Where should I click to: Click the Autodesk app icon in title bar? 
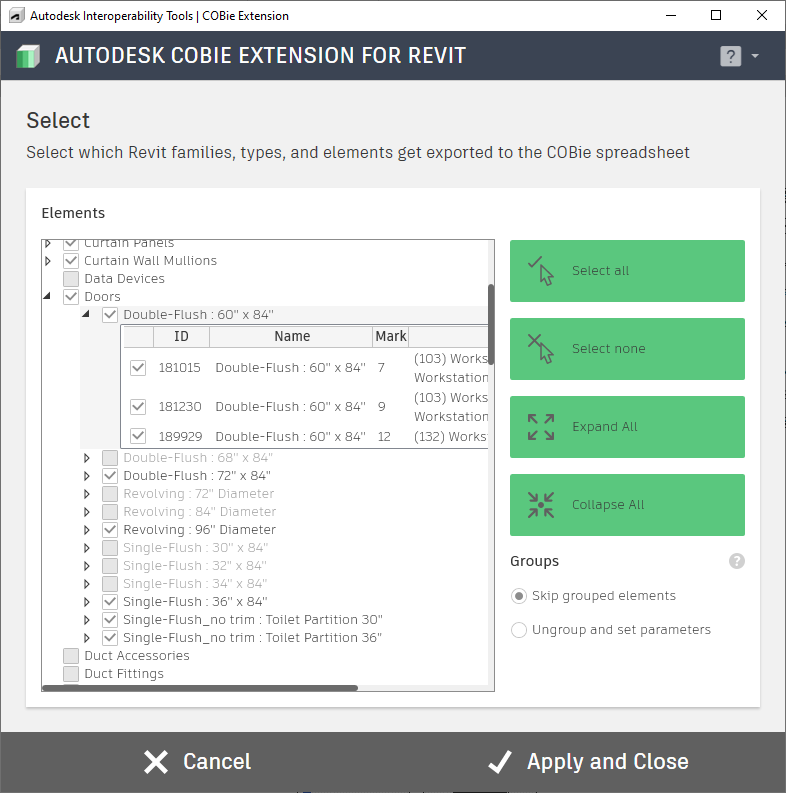tap(17, 16)
